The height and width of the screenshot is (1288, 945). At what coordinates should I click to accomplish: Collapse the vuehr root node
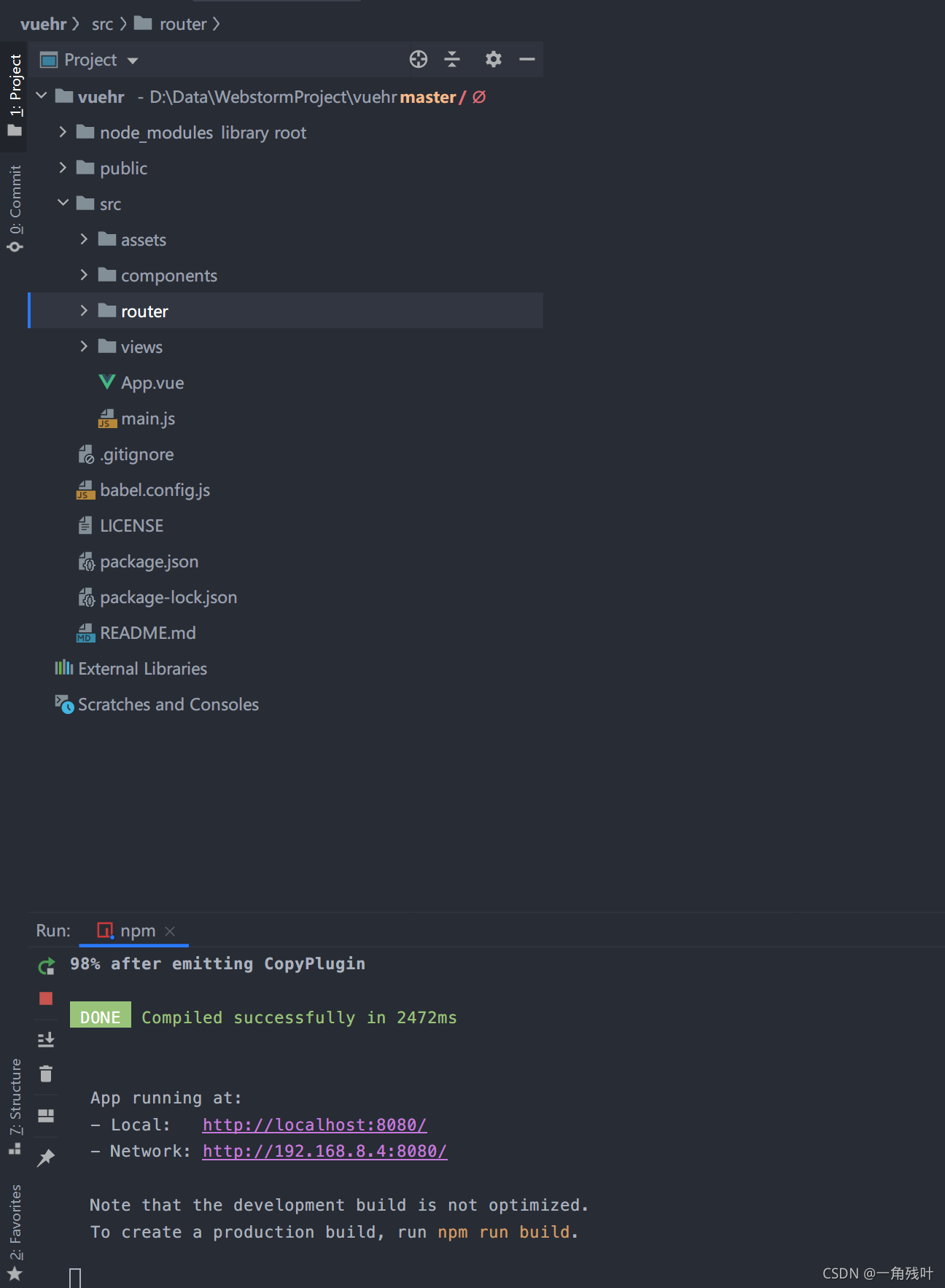pyautogui.click(x=42, y=96)
